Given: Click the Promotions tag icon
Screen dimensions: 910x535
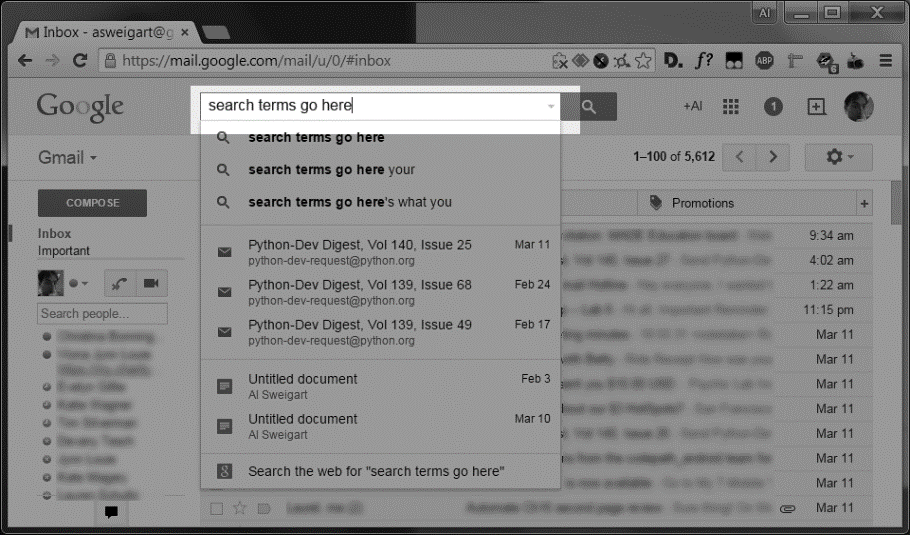Looking at the screenshot, I should tap(656, 203).
